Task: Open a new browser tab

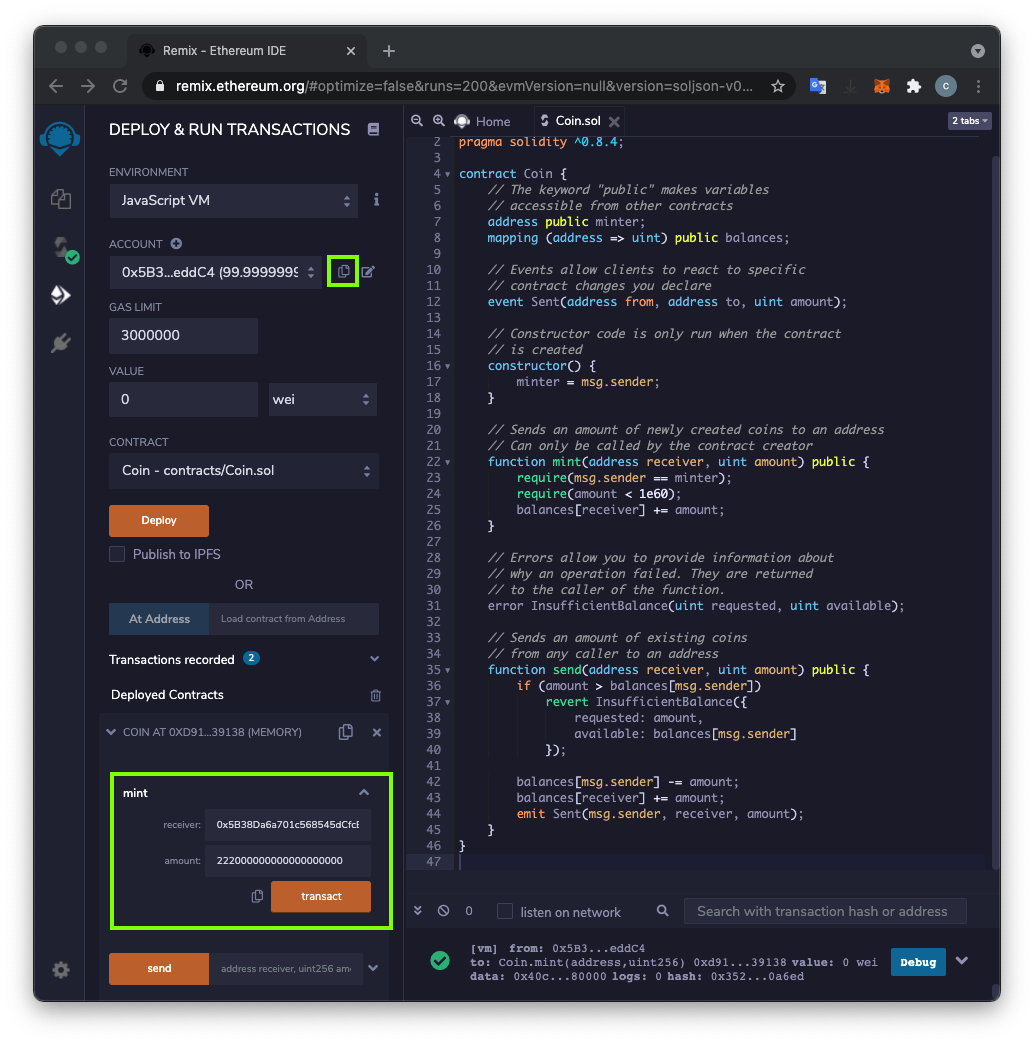Action: pos(389,51)
